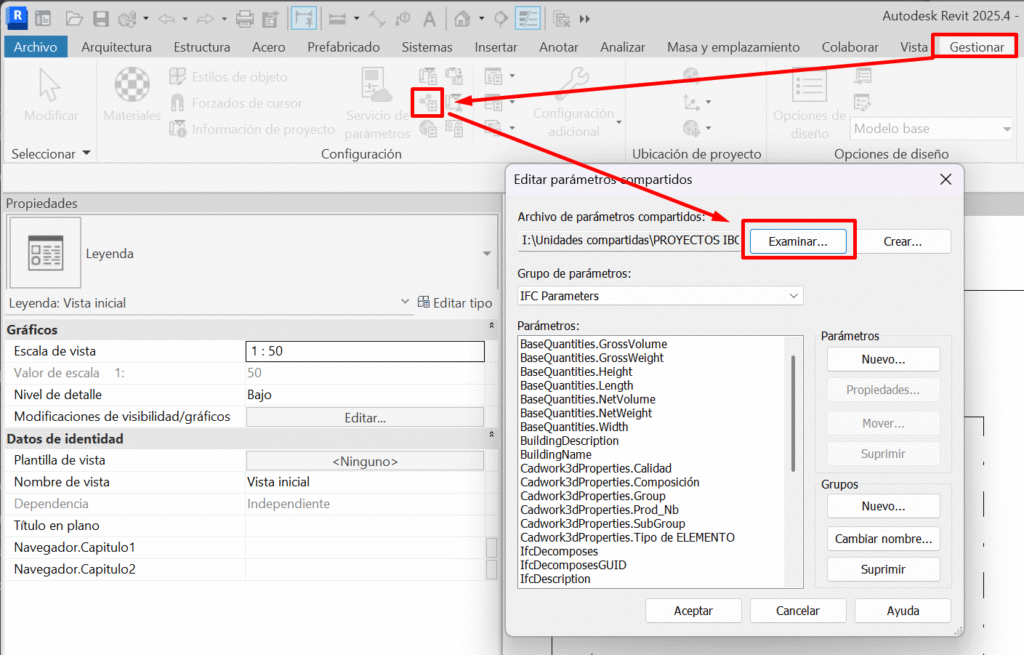Open the Leyenda type selector dropdown
This screenshot has height=655, width=1024.
[487, 254]
